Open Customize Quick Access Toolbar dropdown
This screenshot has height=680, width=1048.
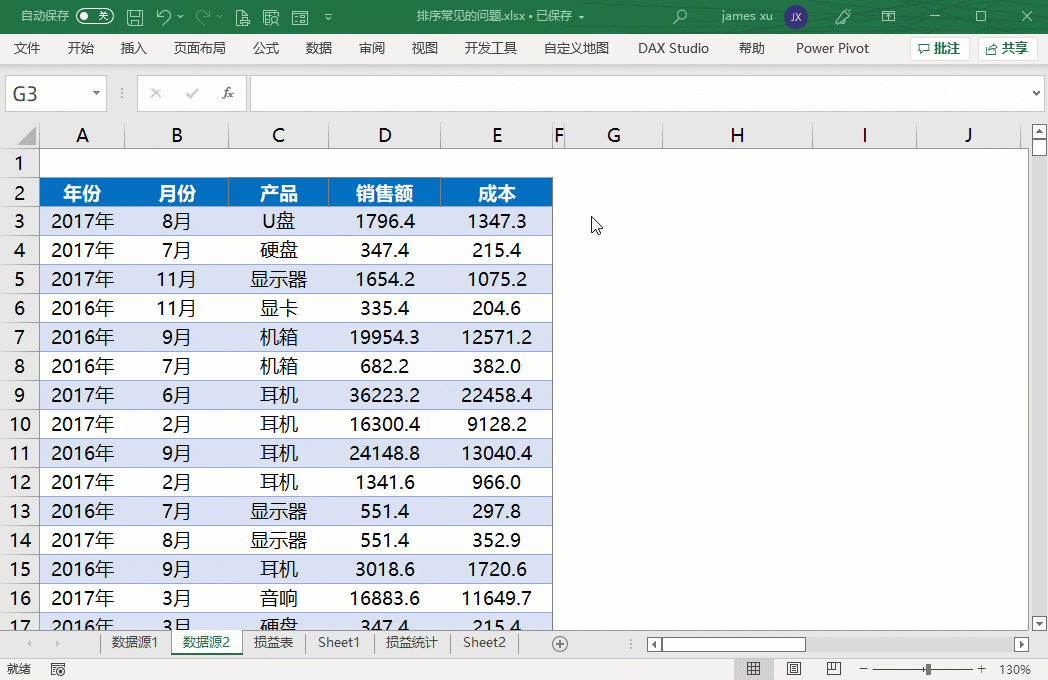[x=328, y=17]
